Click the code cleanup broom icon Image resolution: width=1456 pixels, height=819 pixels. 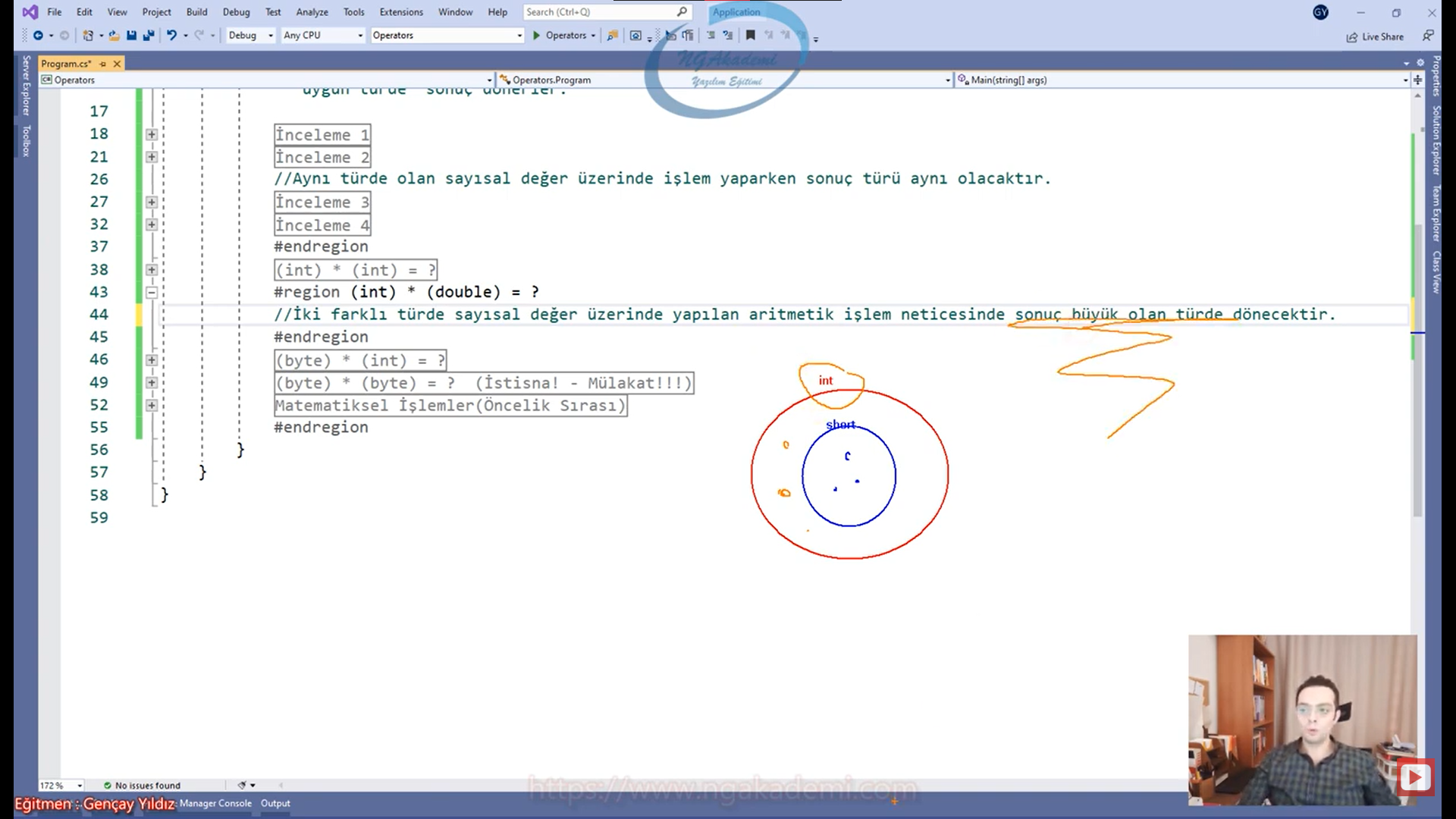coord(242,786)
